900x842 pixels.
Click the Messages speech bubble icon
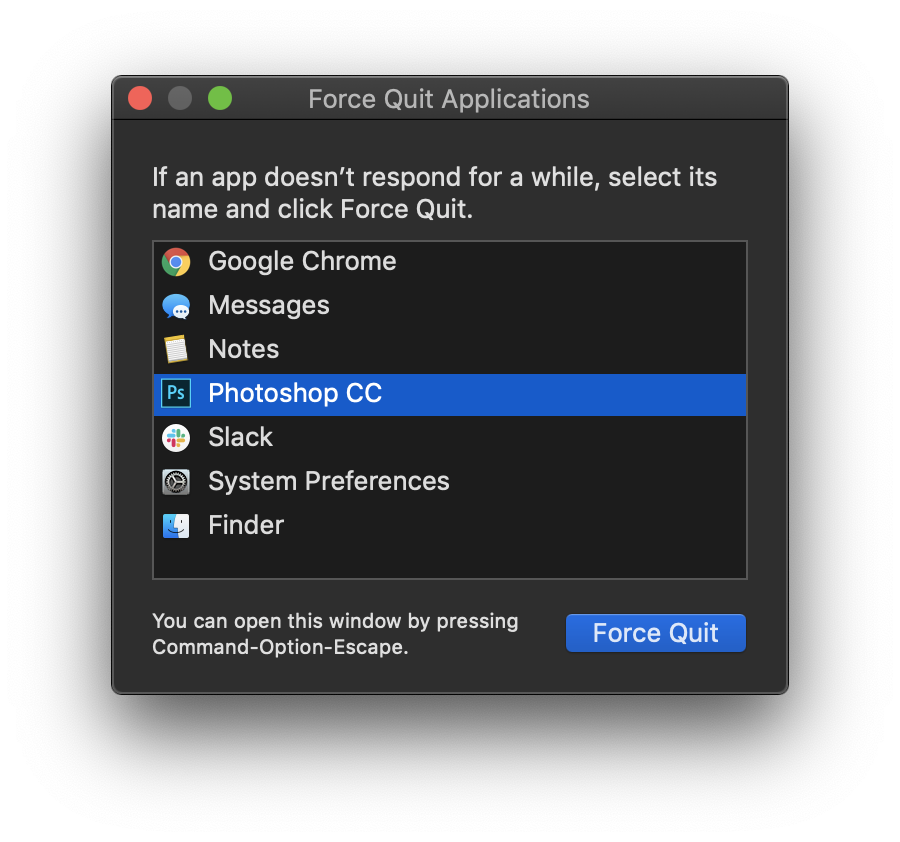[176, 306]
